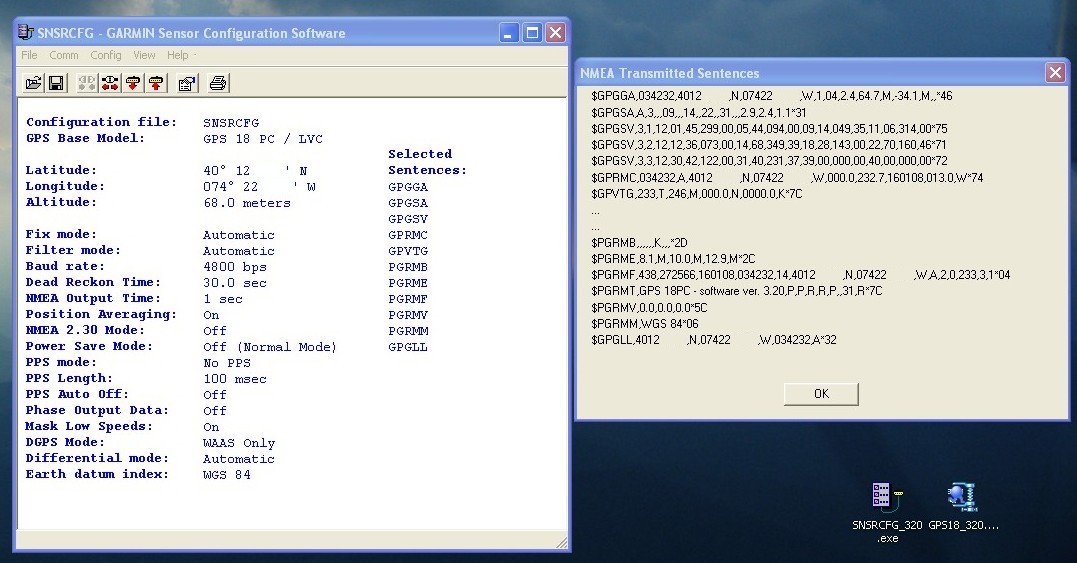Select GPGLL in Selected Sentences list
This screenshot has width=1077, height=563.
[408, 347]
